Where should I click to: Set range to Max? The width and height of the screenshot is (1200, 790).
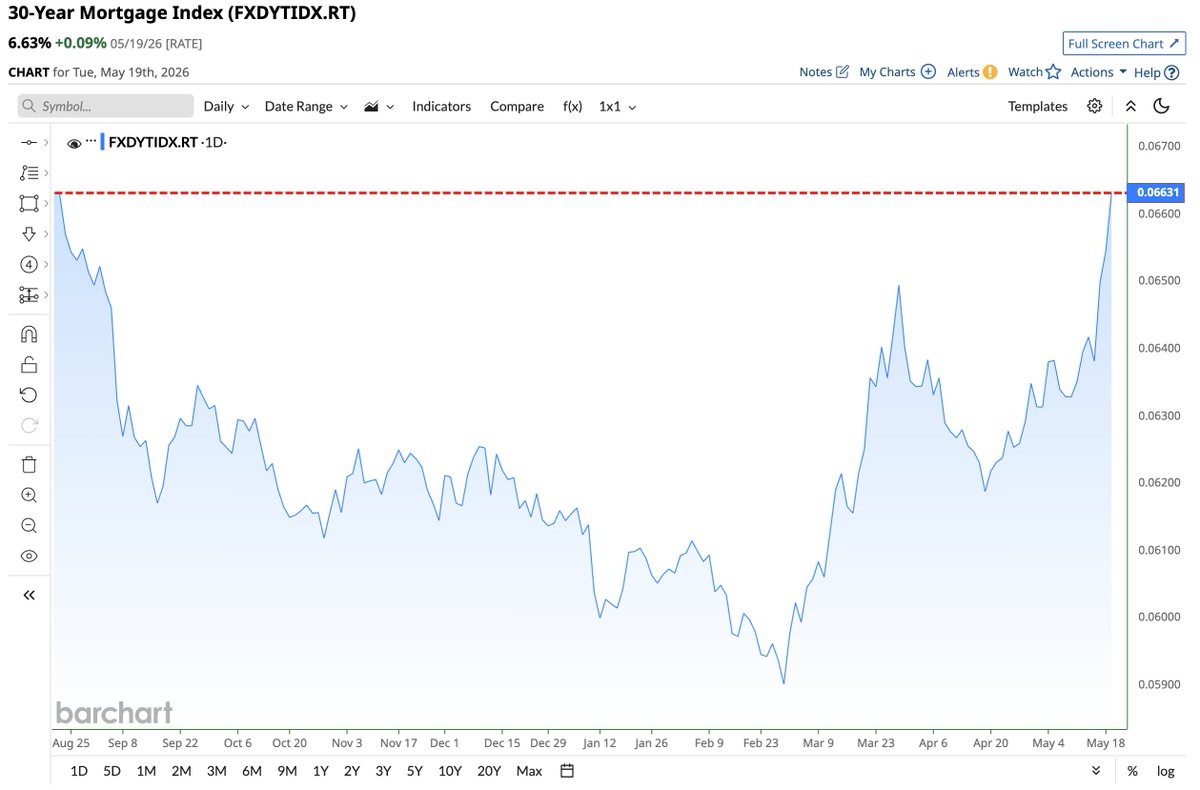click(529, 771)
